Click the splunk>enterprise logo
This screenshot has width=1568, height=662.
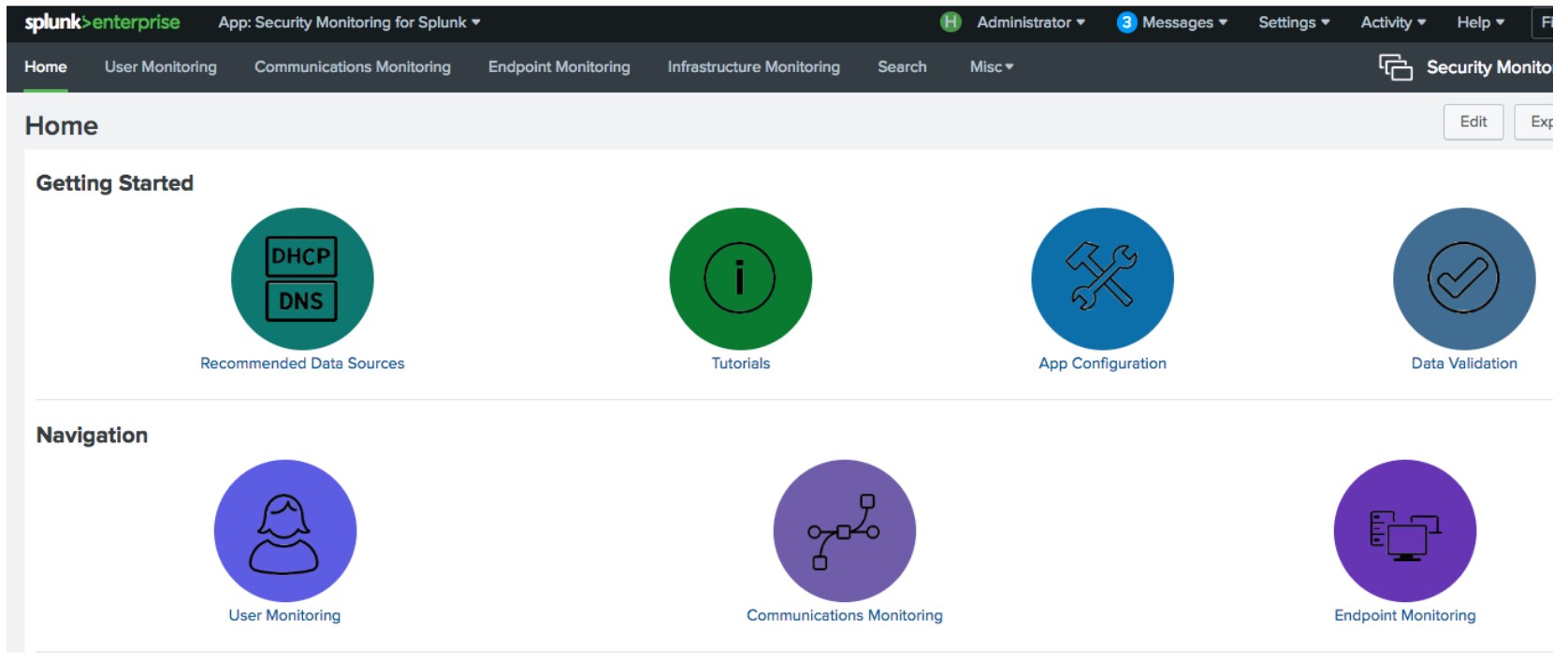[x=102, y=22]
